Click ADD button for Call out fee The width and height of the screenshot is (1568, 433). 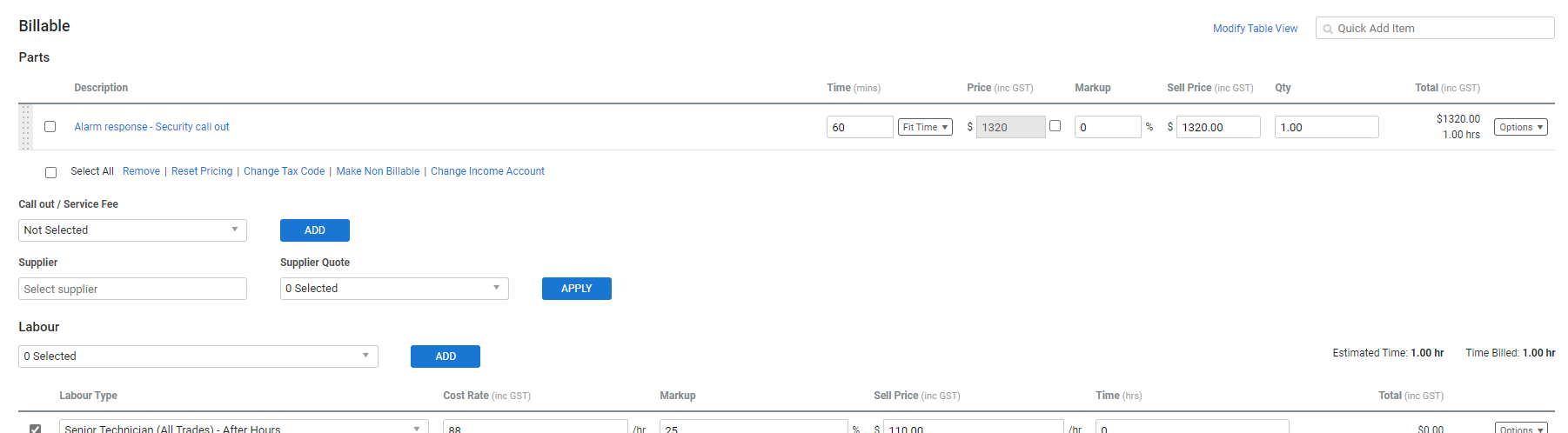click(x=315, y=230)
